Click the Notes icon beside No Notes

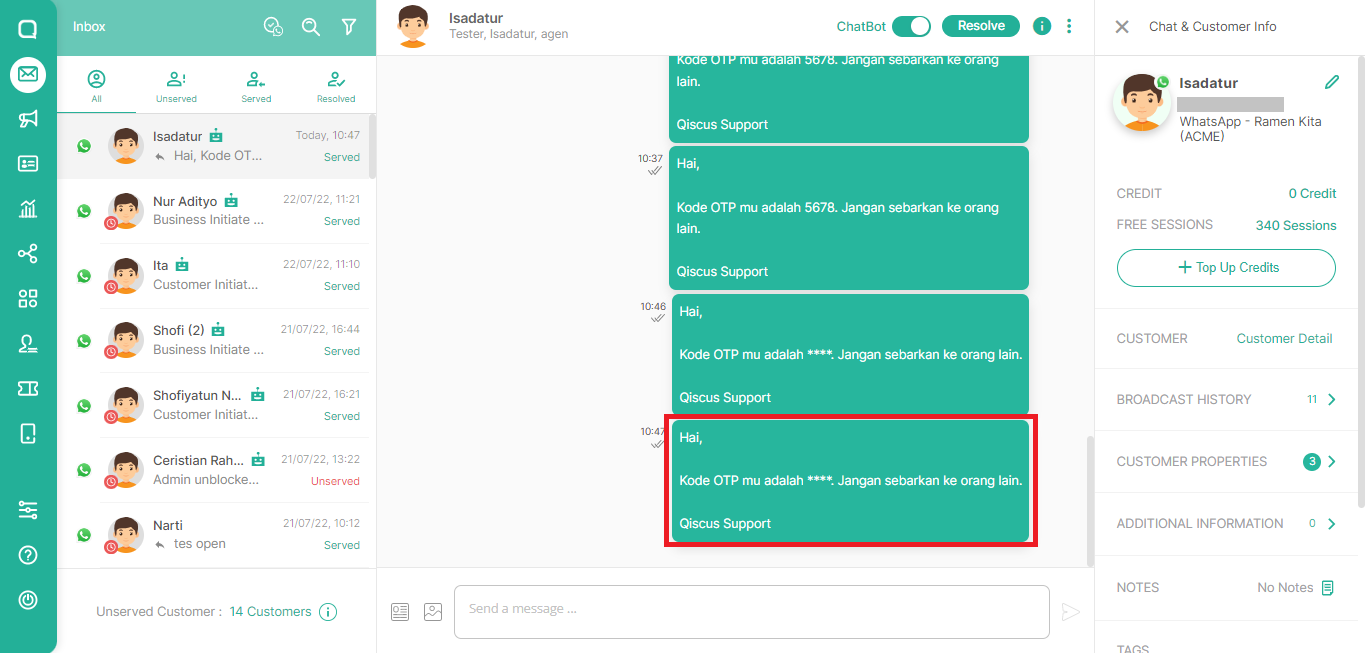click(1328, 588)
